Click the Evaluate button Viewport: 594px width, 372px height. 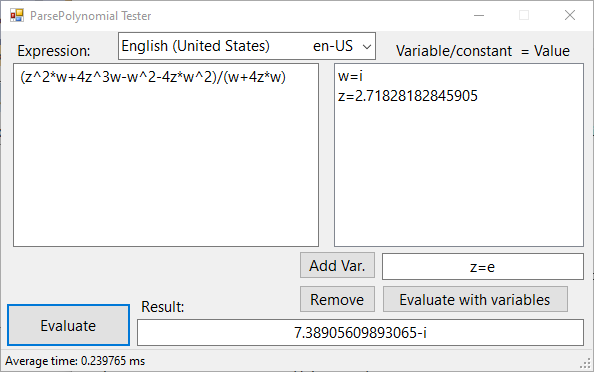pyautogui.click(x=69, y=325)
